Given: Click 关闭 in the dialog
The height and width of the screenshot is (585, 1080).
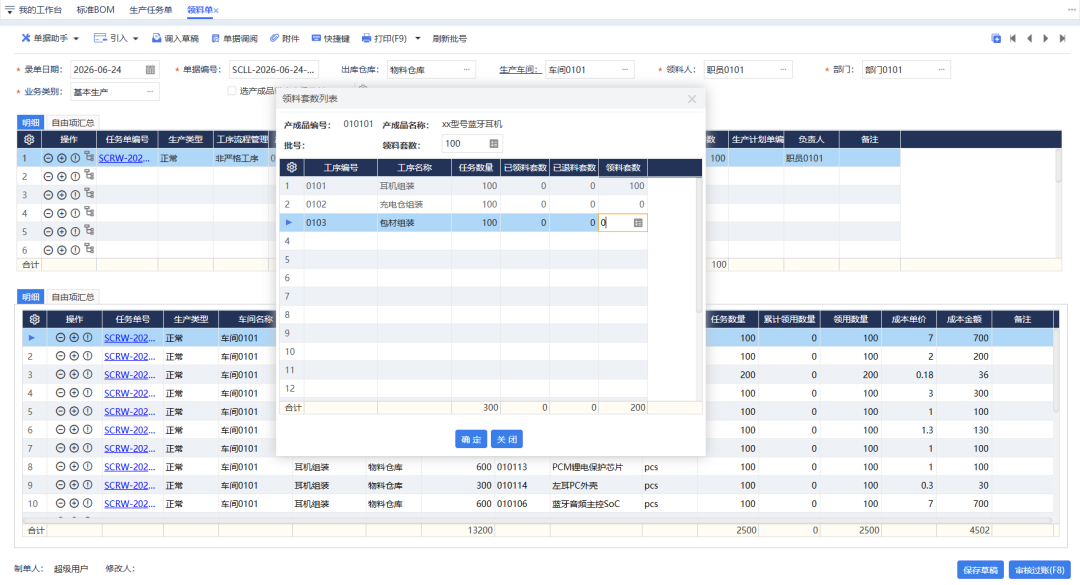Looking at the screenshot, I should 507,439.
